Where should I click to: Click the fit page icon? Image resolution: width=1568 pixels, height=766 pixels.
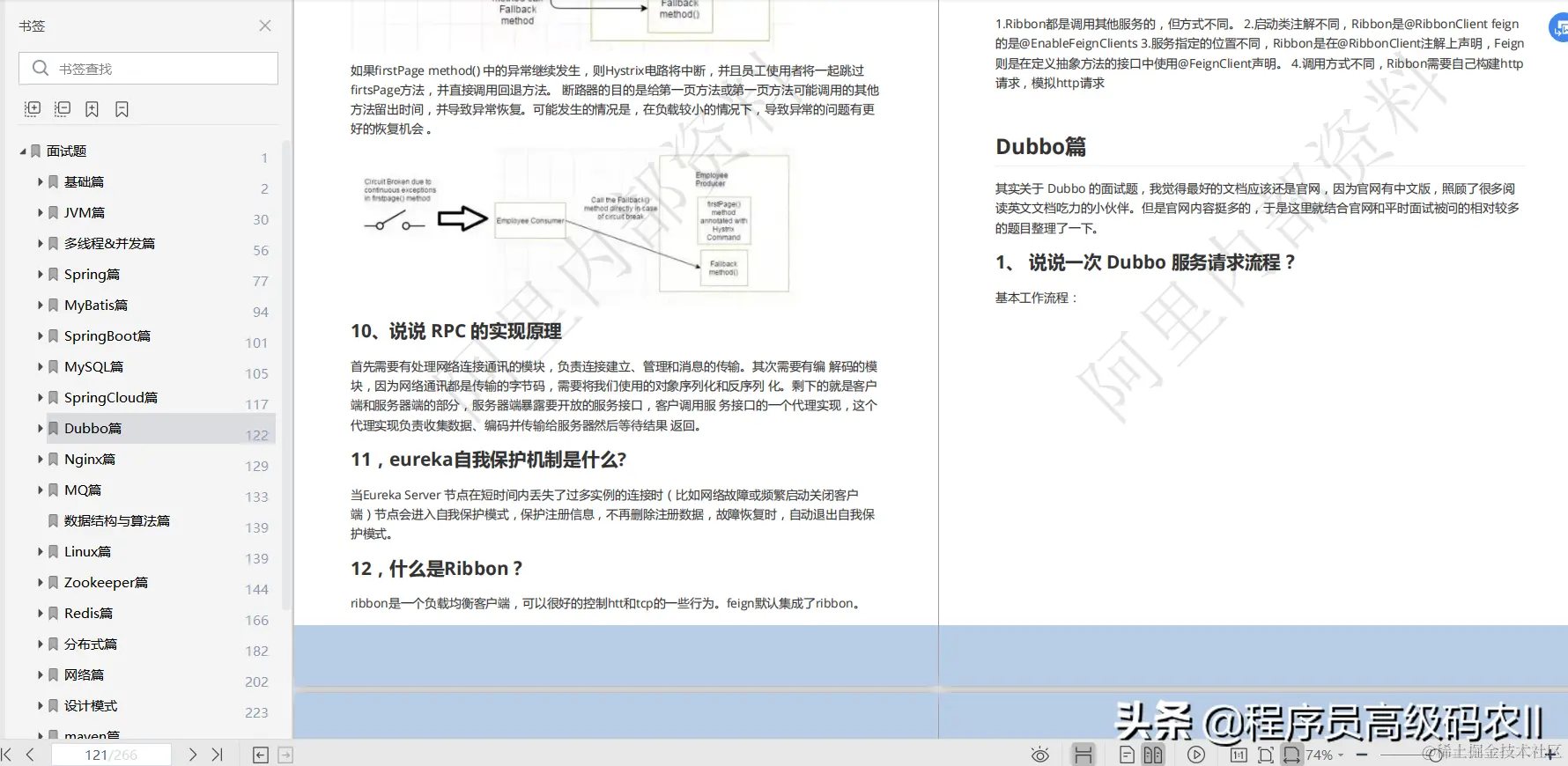click(1266, 755)
